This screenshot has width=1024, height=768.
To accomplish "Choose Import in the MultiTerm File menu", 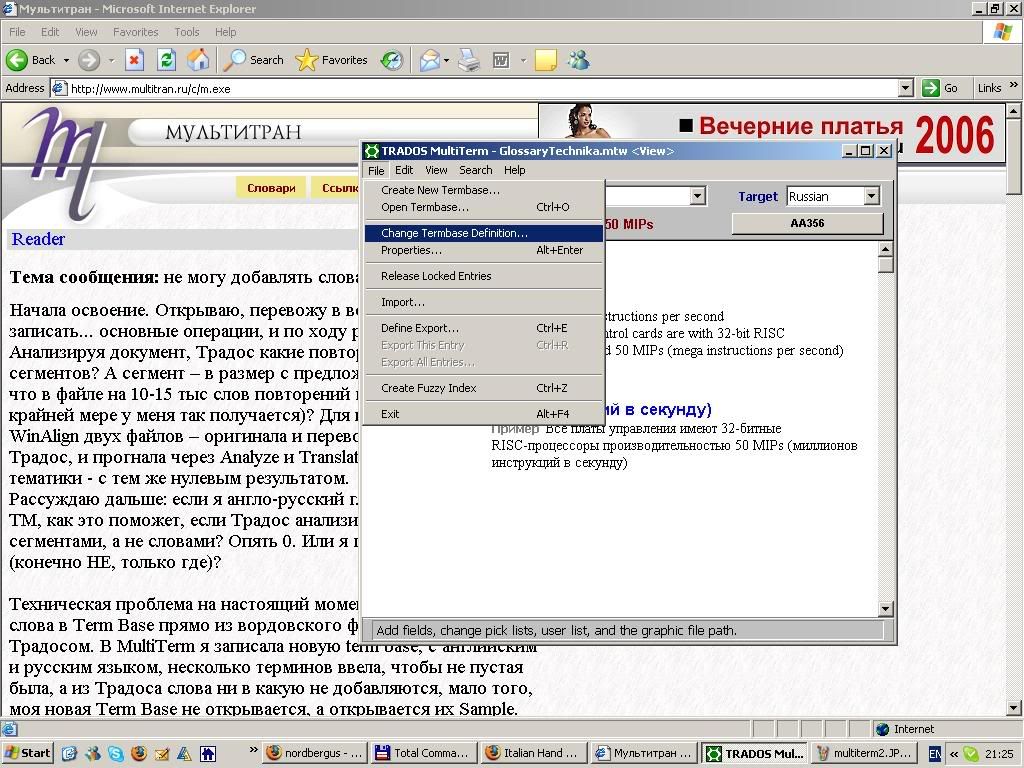I will pyautogui.click(x=483, y=302).
